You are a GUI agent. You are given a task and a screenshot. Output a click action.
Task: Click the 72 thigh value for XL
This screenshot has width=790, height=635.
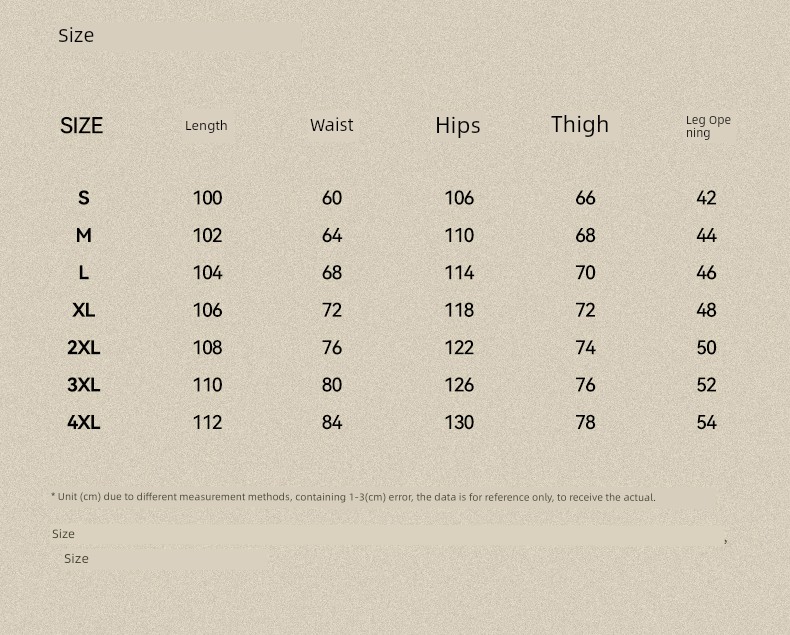tap(585, 310)
